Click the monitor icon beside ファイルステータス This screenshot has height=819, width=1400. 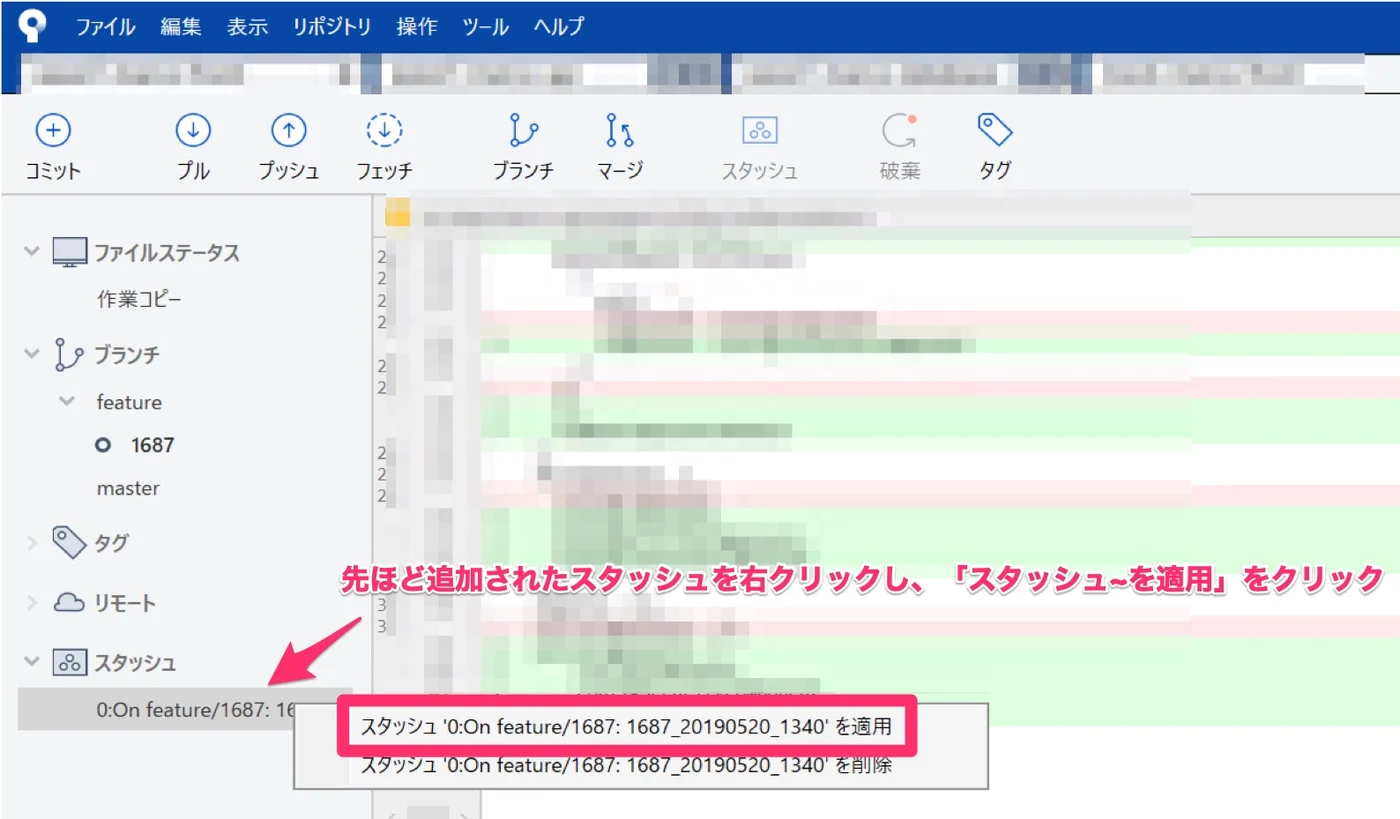pyautogui.click(x=70, y=253)
